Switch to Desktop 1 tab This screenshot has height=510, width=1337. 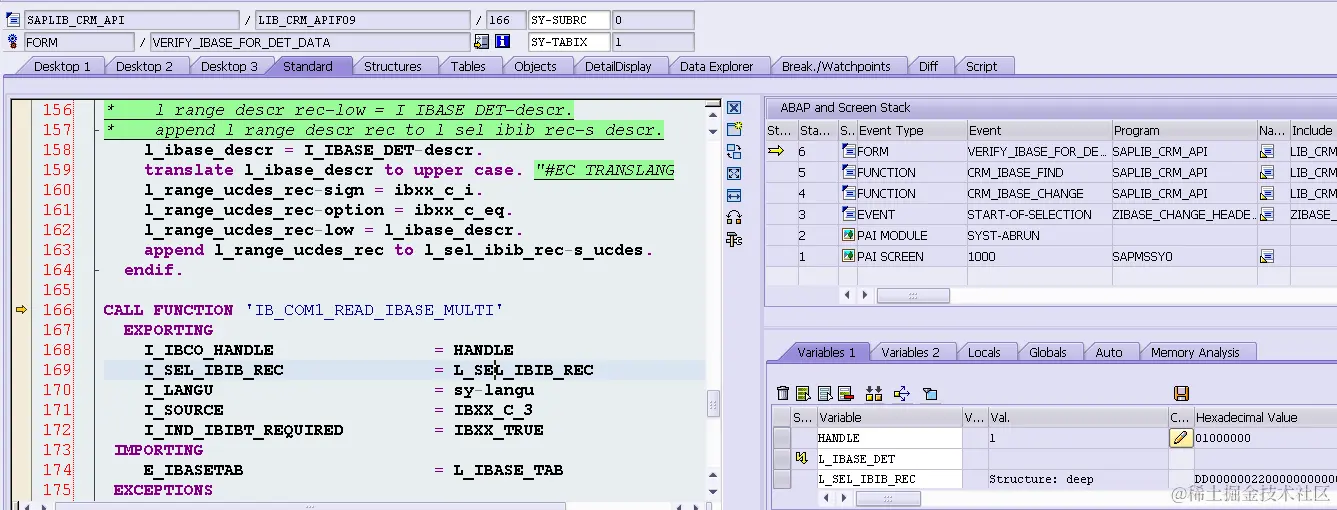(x=61, y=66)
